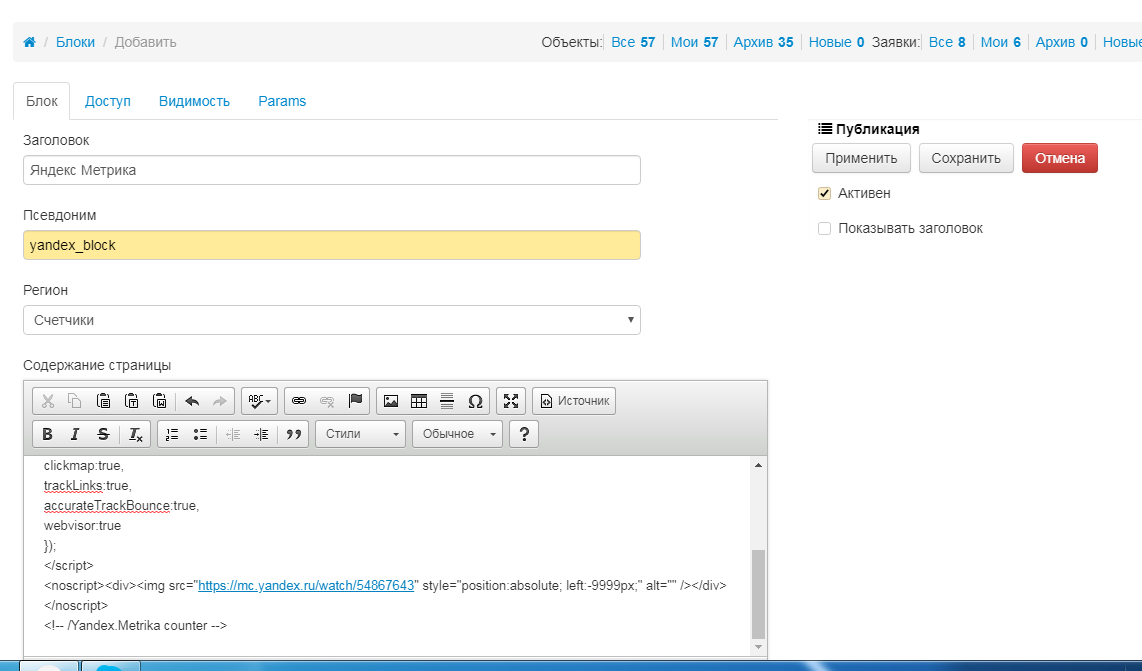Insert special character (Omega icon)
The image size is (1142, 671).
[475, 401]
